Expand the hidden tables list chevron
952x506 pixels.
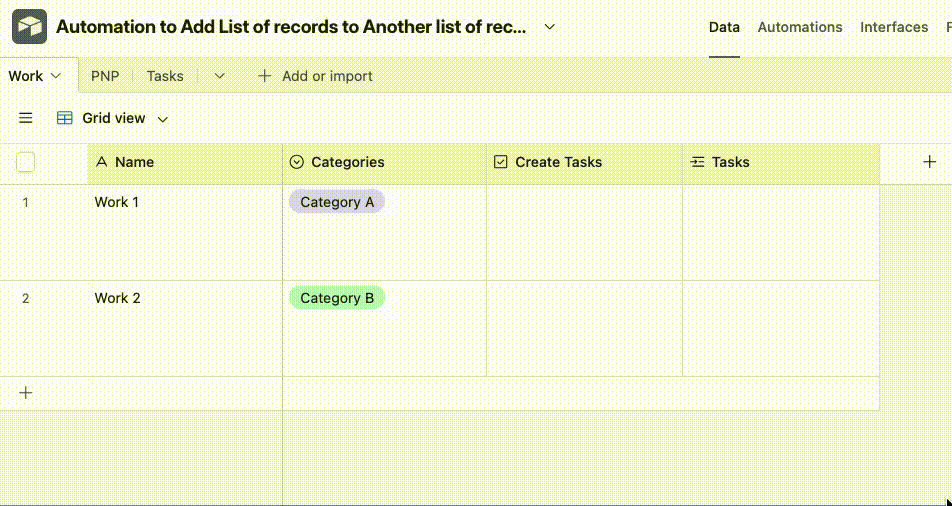(220, 76)
